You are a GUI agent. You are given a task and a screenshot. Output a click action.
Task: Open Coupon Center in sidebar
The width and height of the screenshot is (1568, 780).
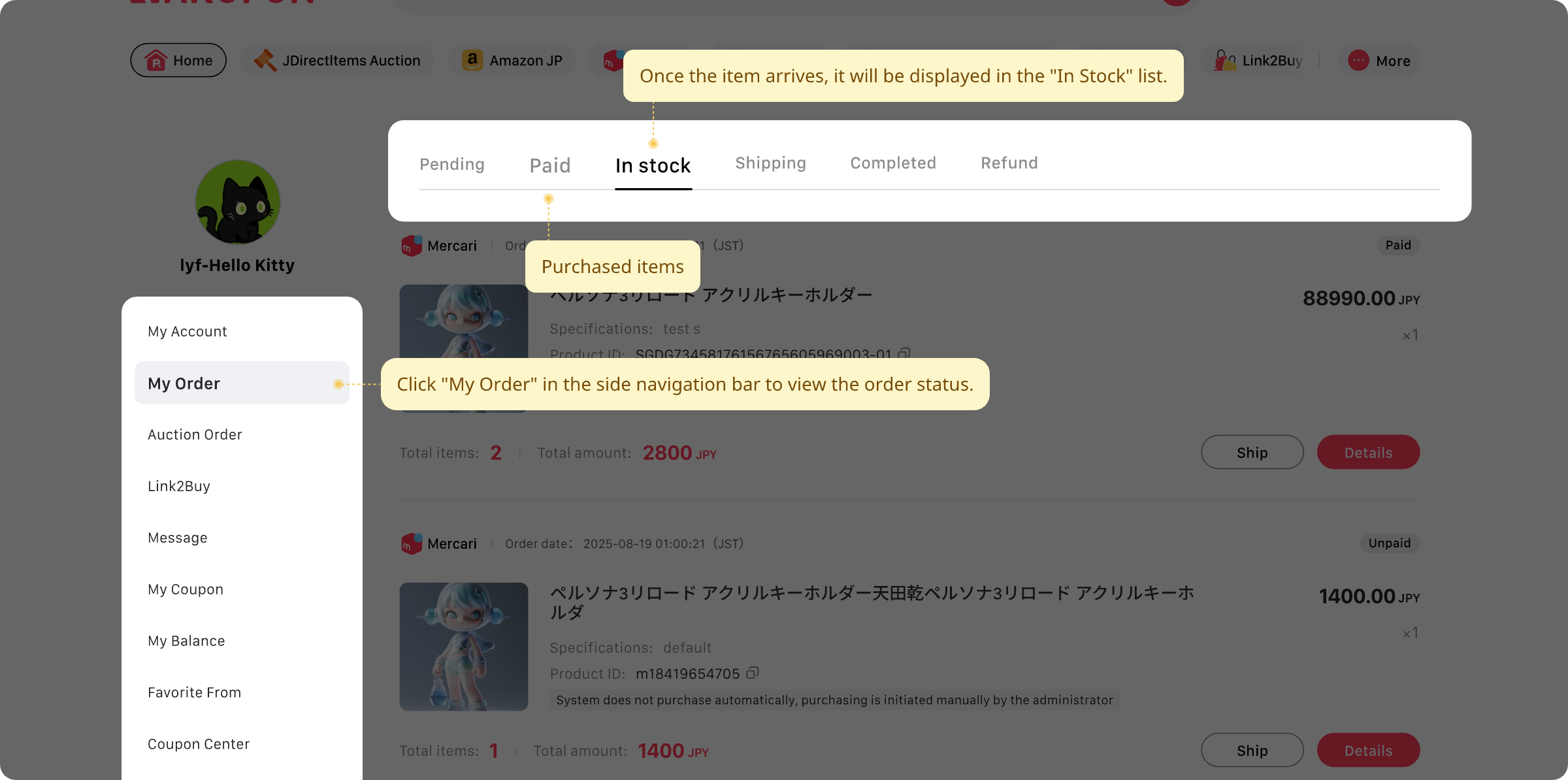[x=199, y=744]
